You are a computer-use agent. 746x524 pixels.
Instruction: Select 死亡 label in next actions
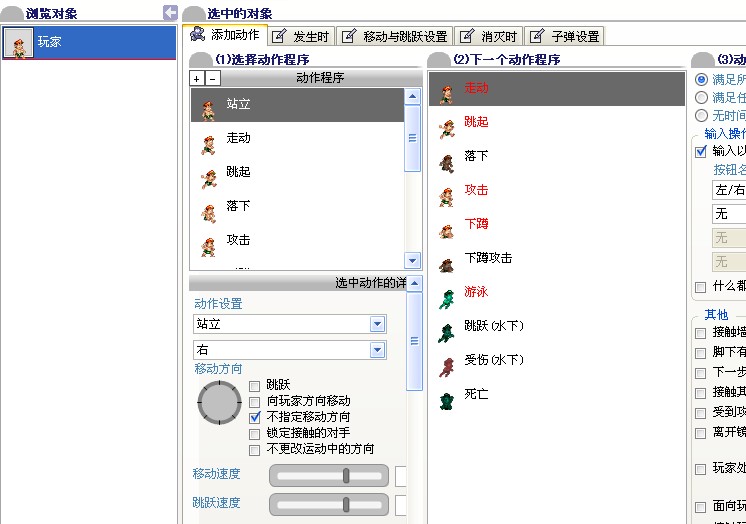[476, 394]
